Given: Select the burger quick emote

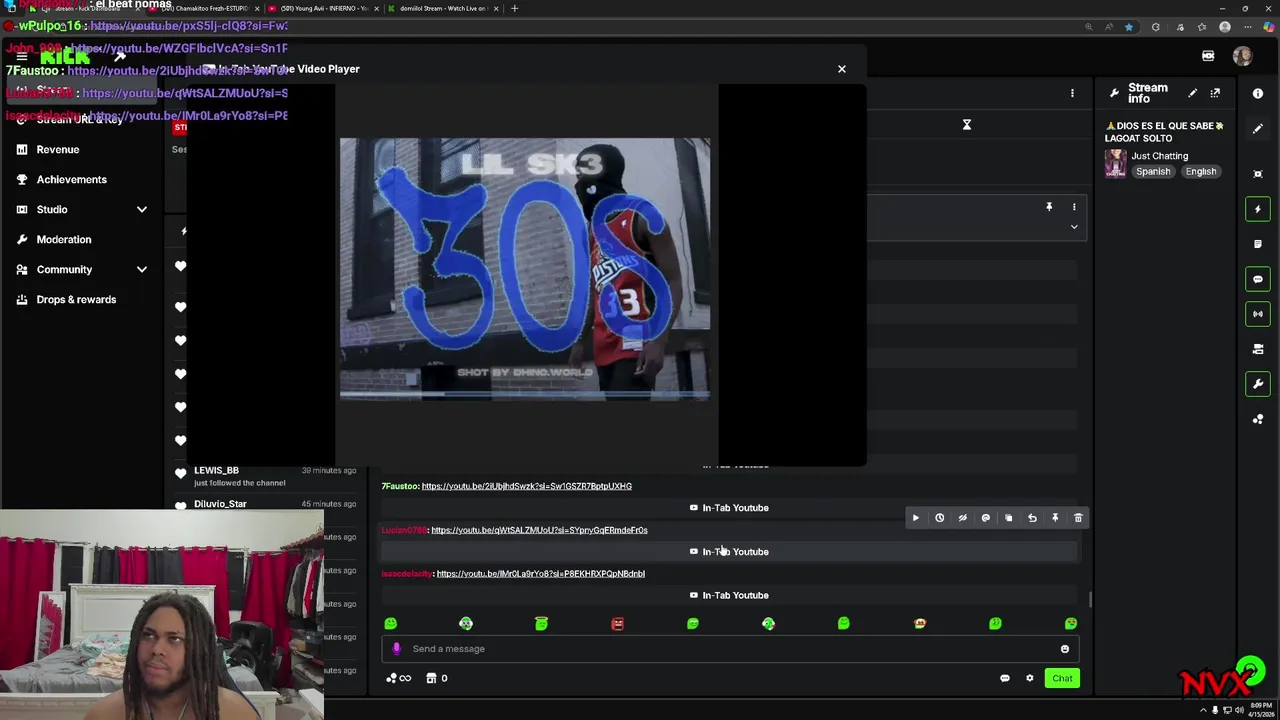Looking at the screenshot, I should point(920,624).
